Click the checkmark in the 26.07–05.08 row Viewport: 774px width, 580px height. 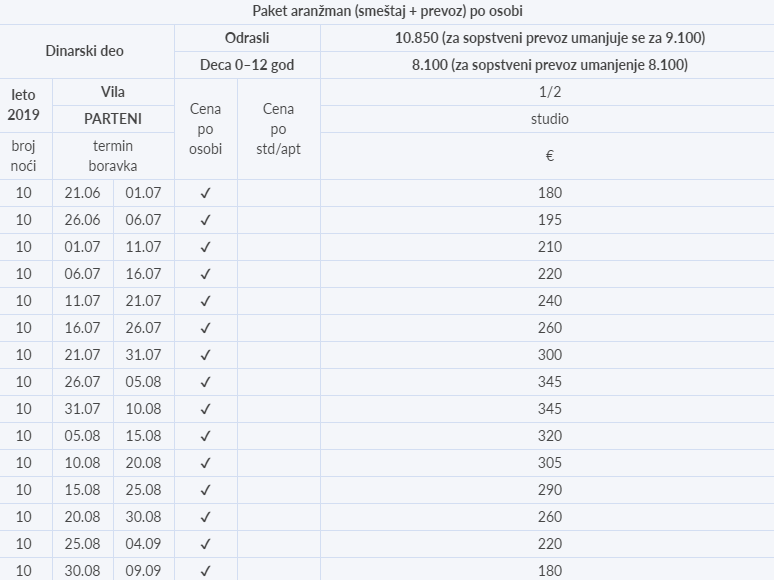[x=205, y=382]
